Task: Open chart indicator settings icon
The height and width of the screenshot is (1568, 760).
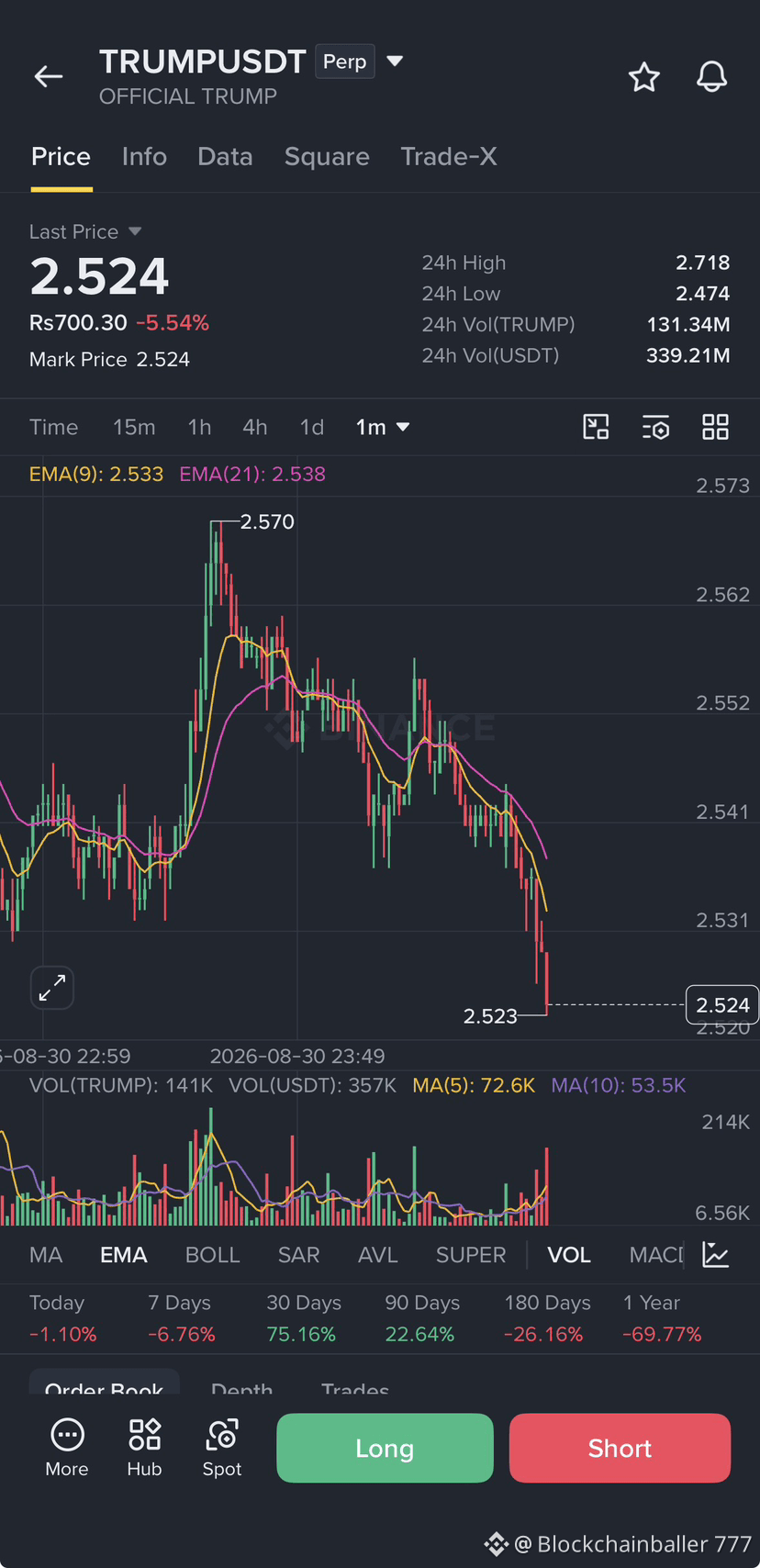Action: point(655,427)
